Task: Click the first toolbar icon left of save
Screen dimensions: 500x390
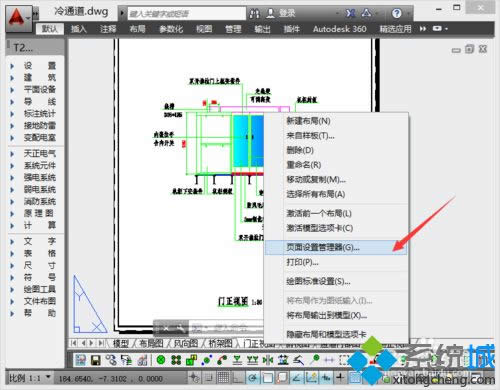Action: pos(80,360)
